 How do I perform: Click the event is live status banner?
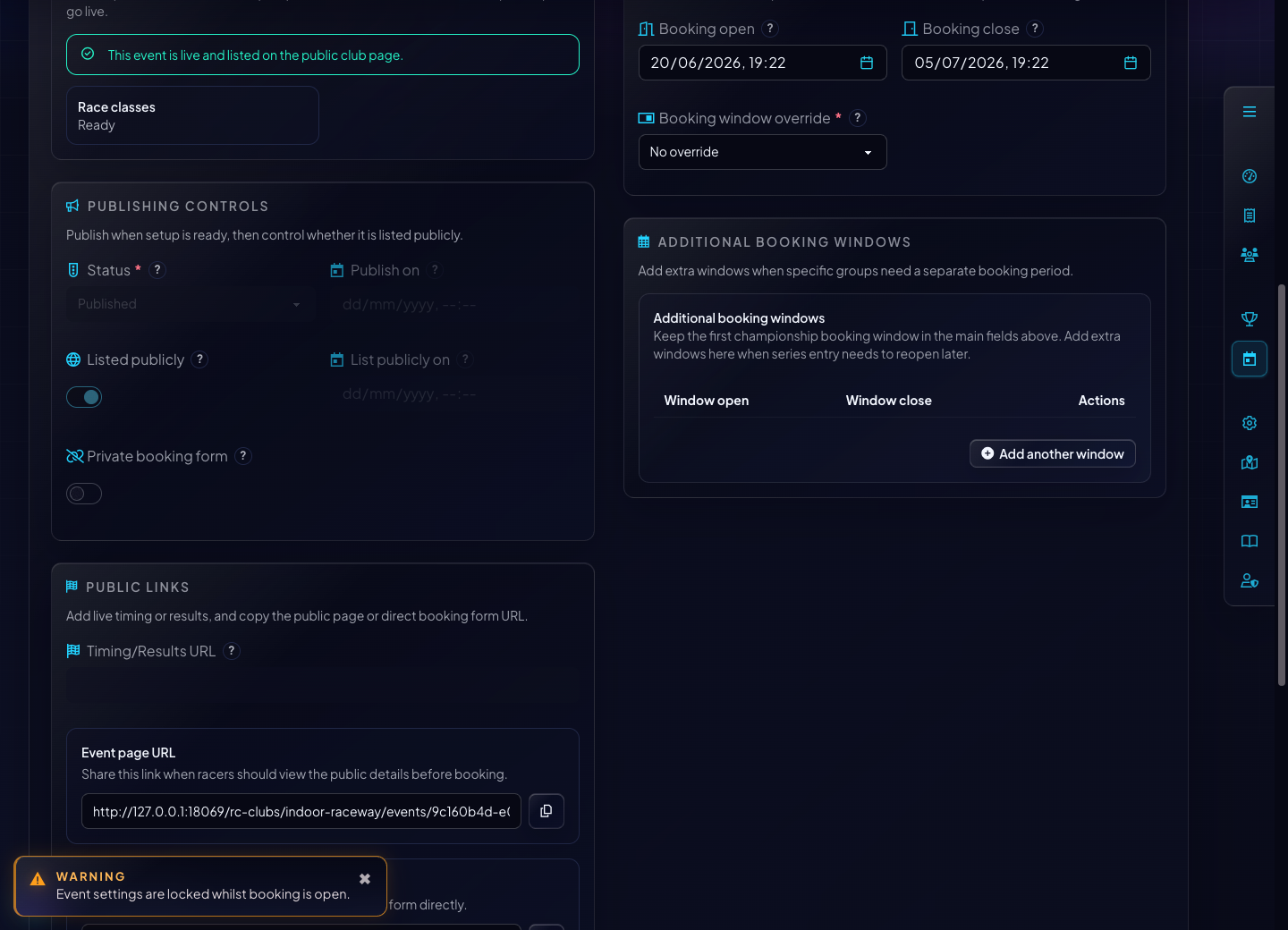click(323, 55)
